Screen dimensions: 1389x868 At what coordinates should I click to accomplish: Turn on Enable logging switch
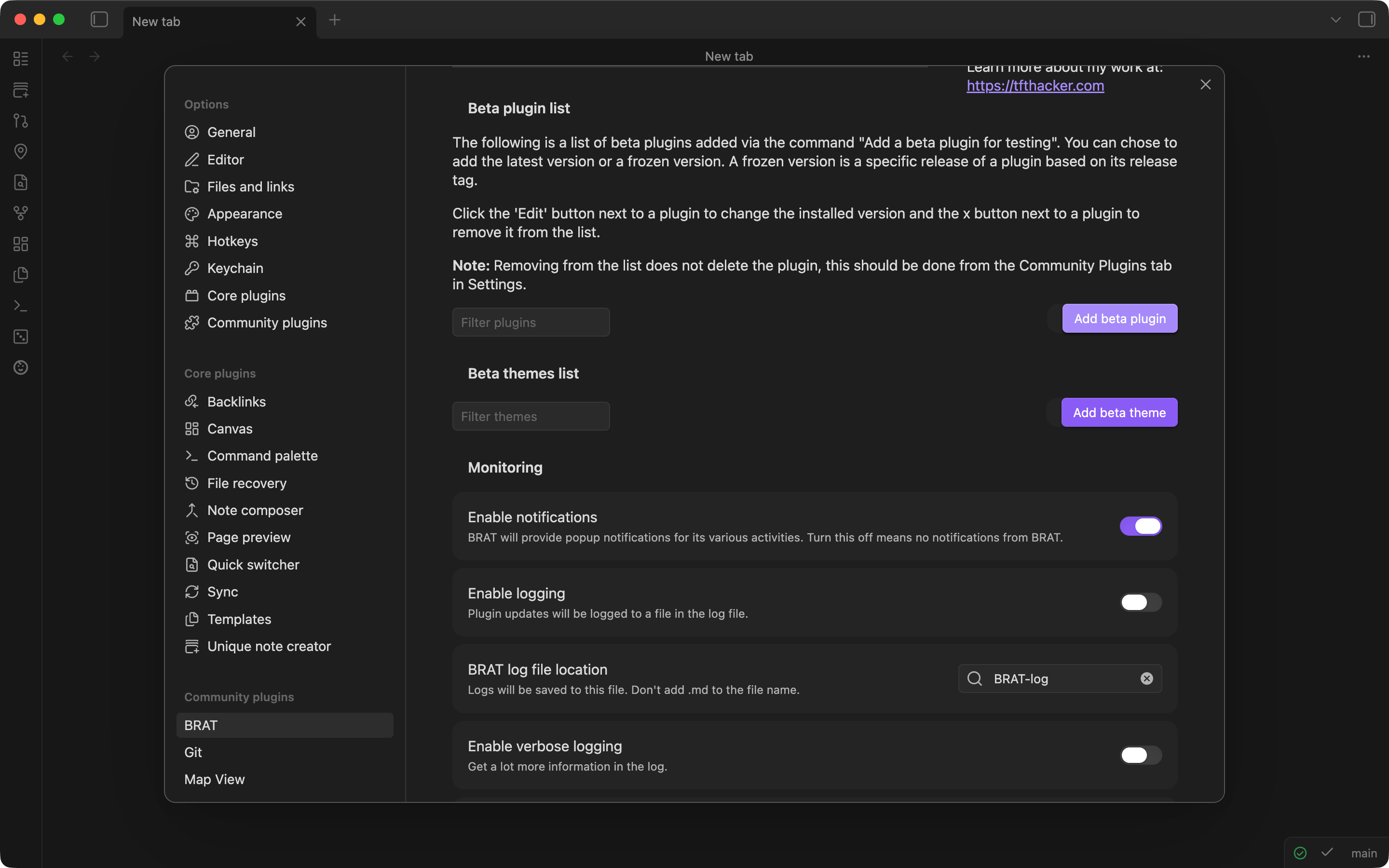(1141, 602)
